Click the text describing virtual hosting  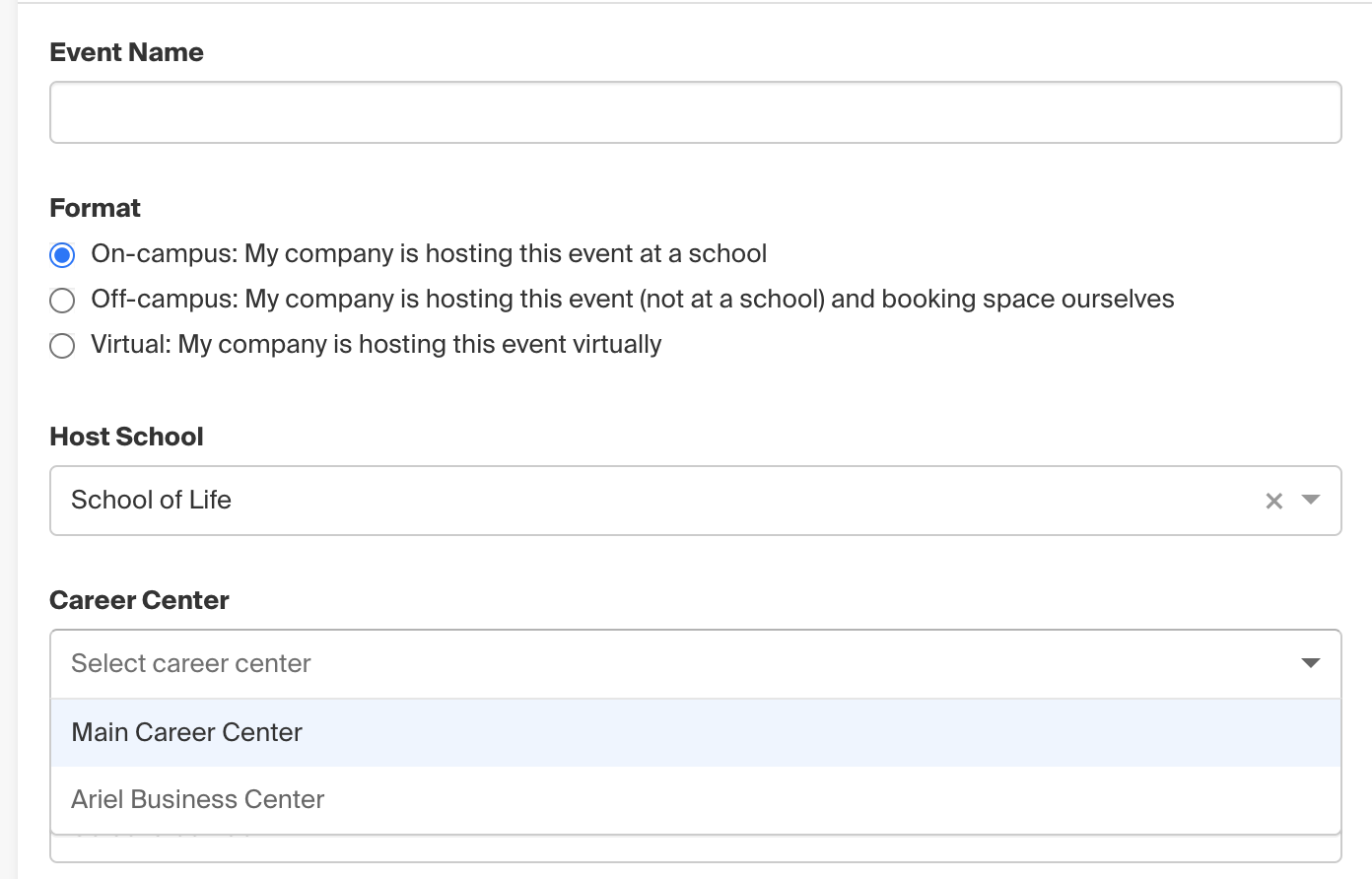tap(376, 344)
